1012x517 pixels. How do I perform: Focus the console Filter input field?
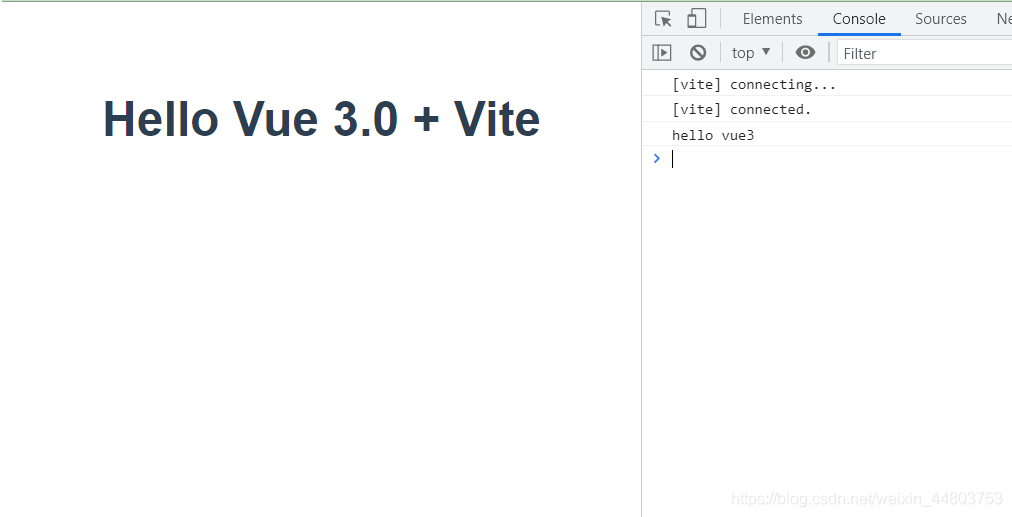(x=925, y=53)
